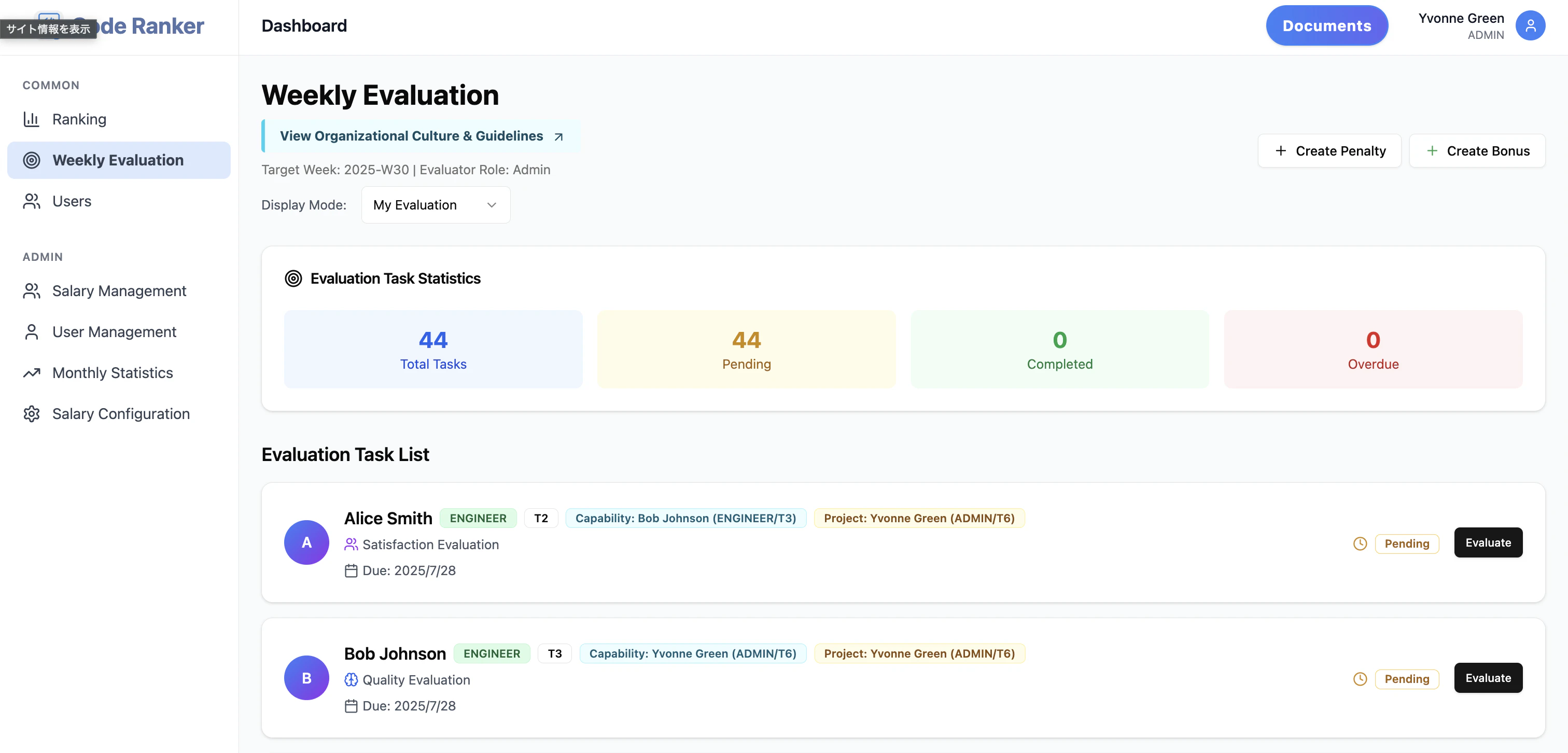
Task: Click Create Bonus button
Action: tap(1476, 151)
